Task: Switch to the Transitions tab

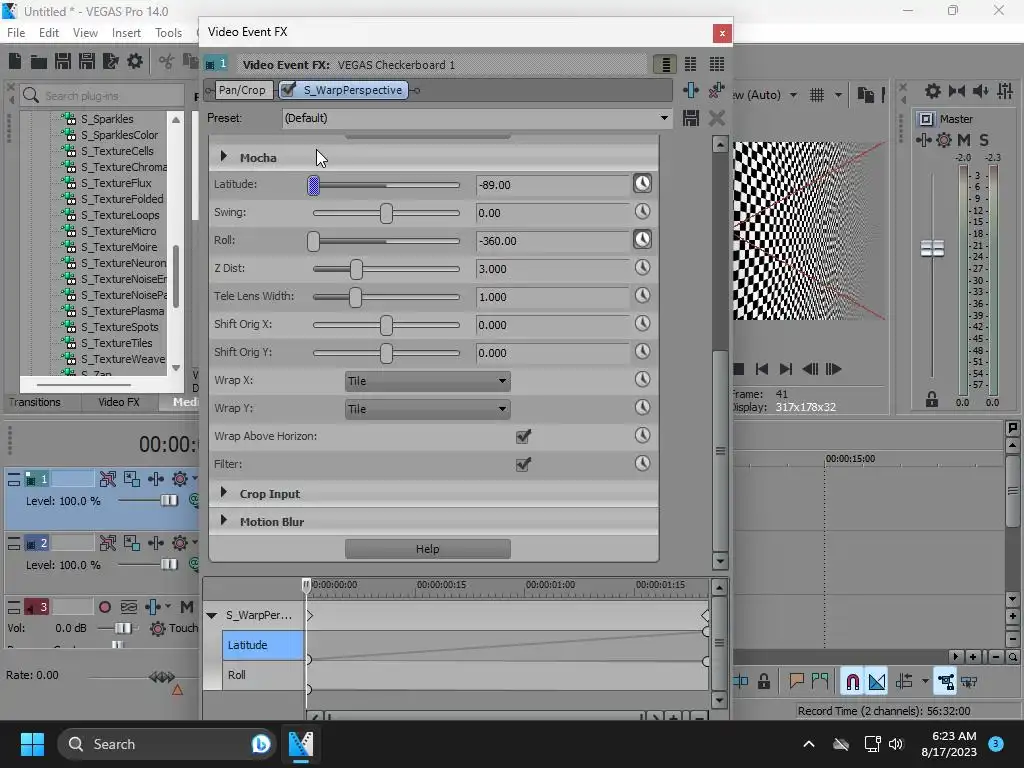Action: point(35,402)
